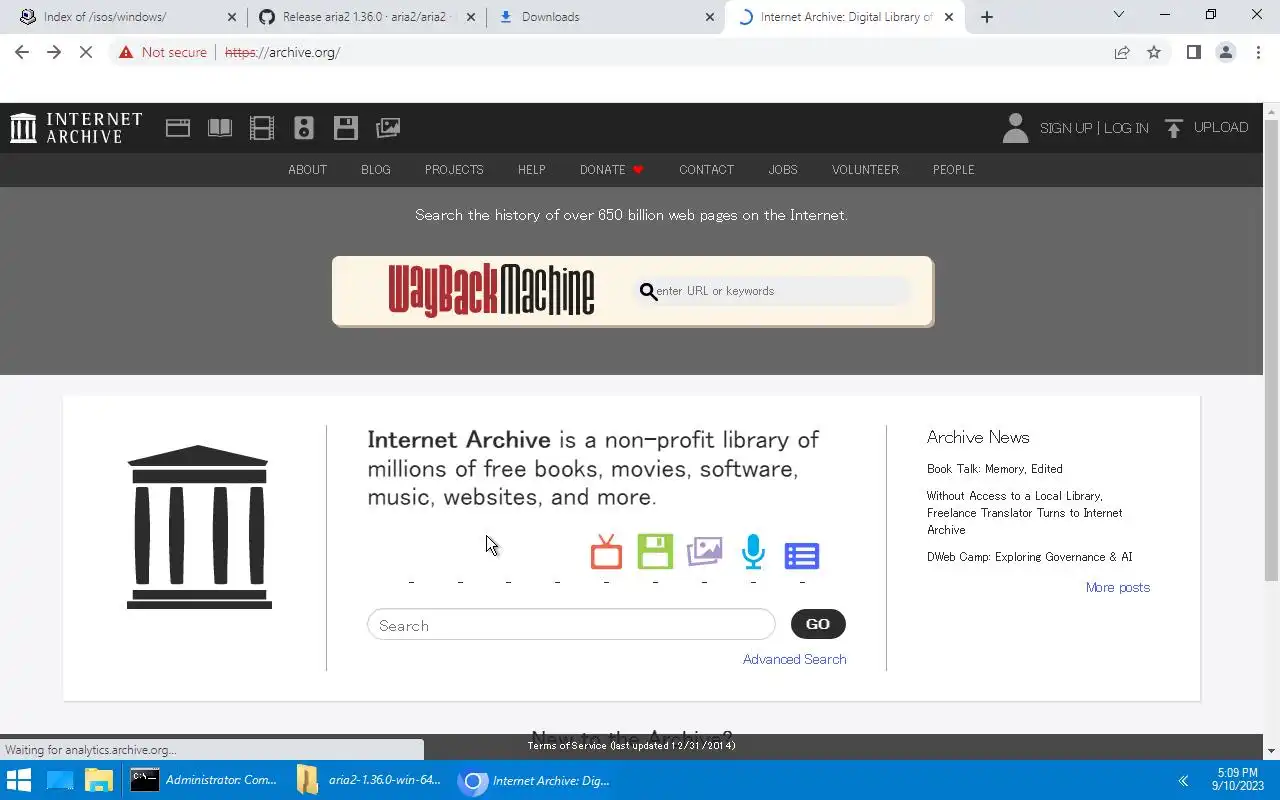Click the Not secure site info indicator
The width and height of the screenshot is (1280, 800).
(162, 52)
